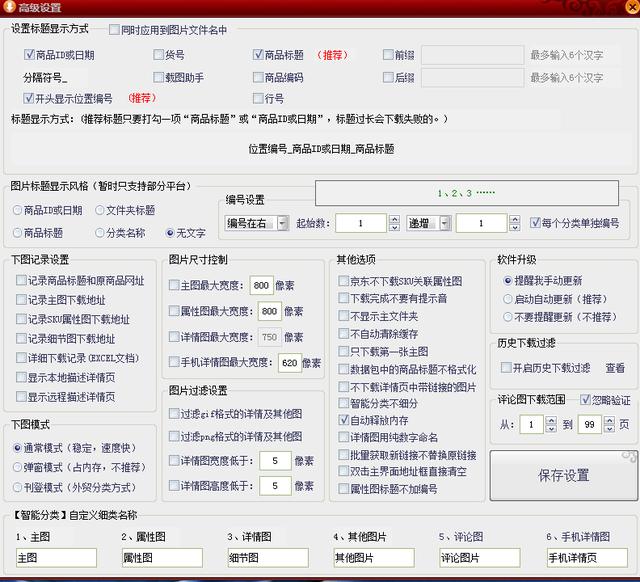640x582 pixels.
Task: Click the 手机详情图 category name field
Action: click(x=588, y=557)
